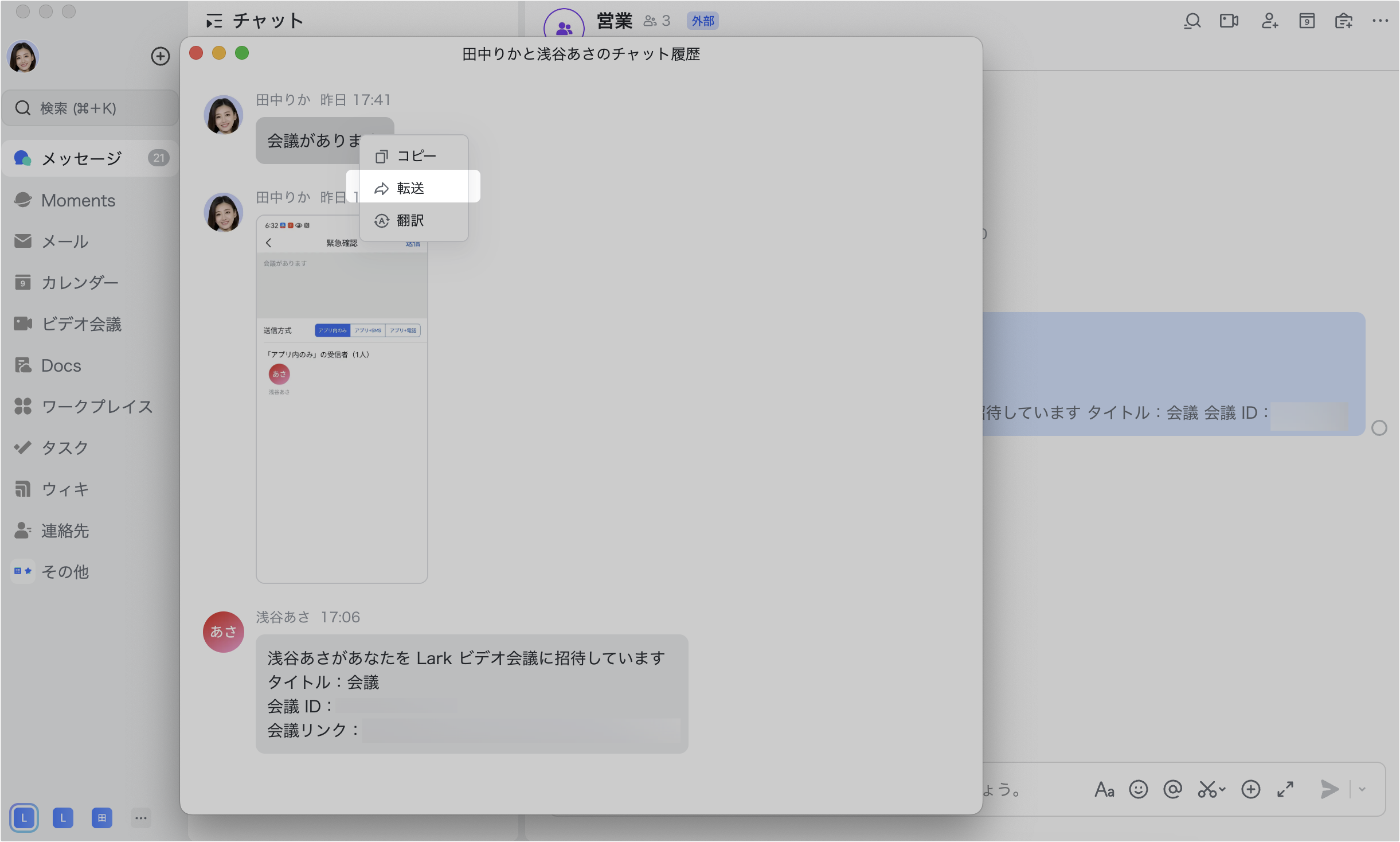Open 連絡先 in the sidebar
Viewport: 1400px width, 842px height.
91,531
